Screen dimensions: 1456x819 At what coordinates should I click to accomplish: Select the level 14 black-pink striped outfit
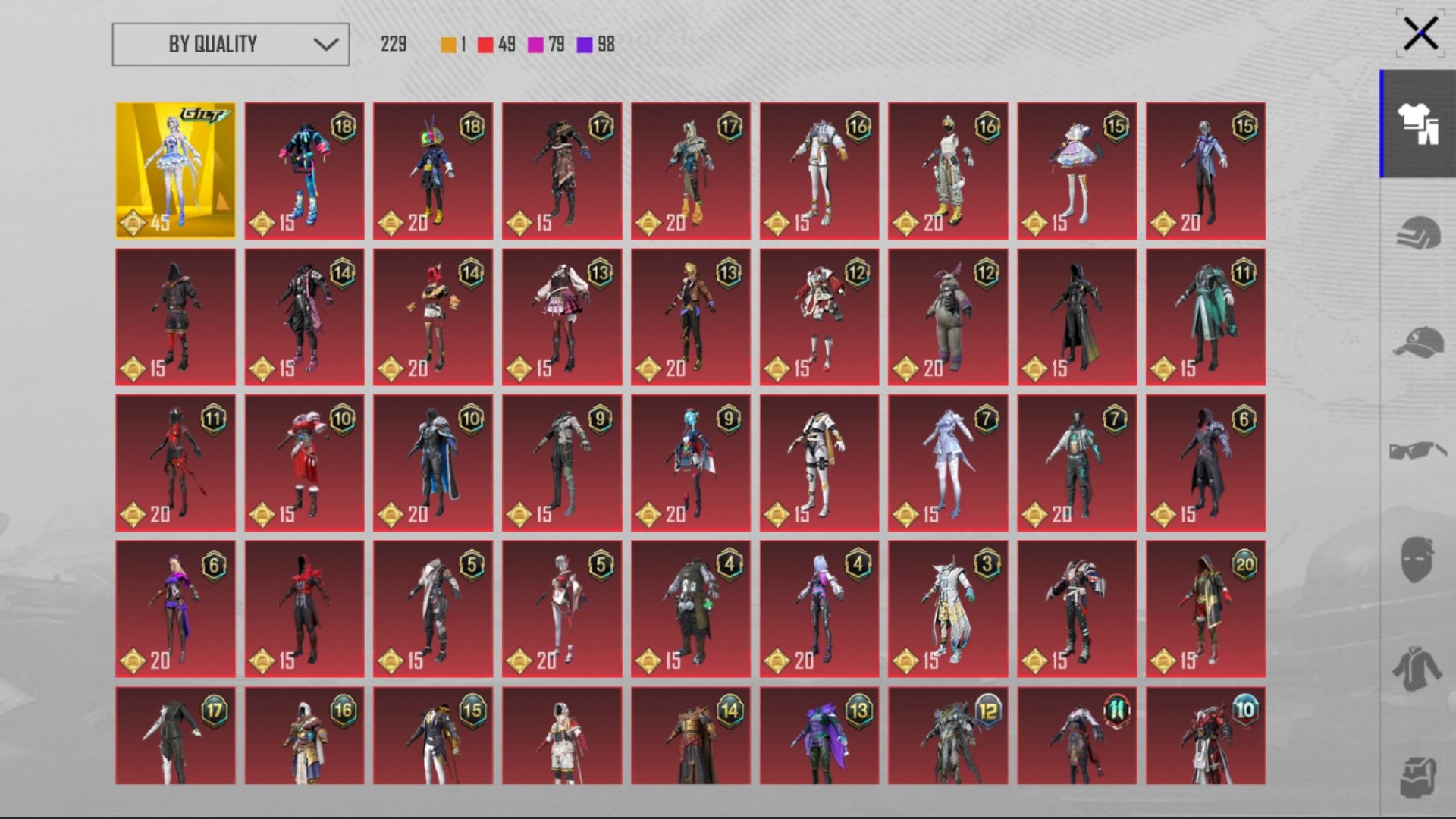pos(304,317)
